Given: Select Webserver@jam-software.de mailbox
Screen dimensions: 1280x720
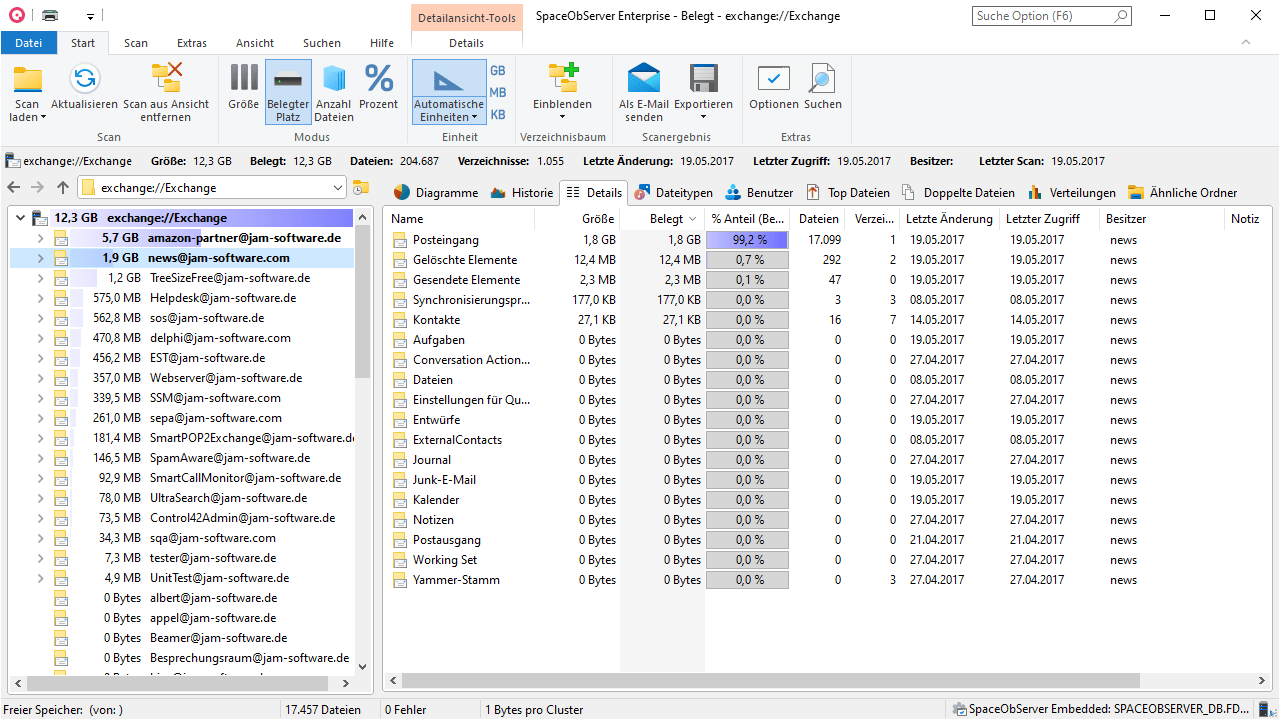Looking at the screenshot, I should click(x=226, y=378).
